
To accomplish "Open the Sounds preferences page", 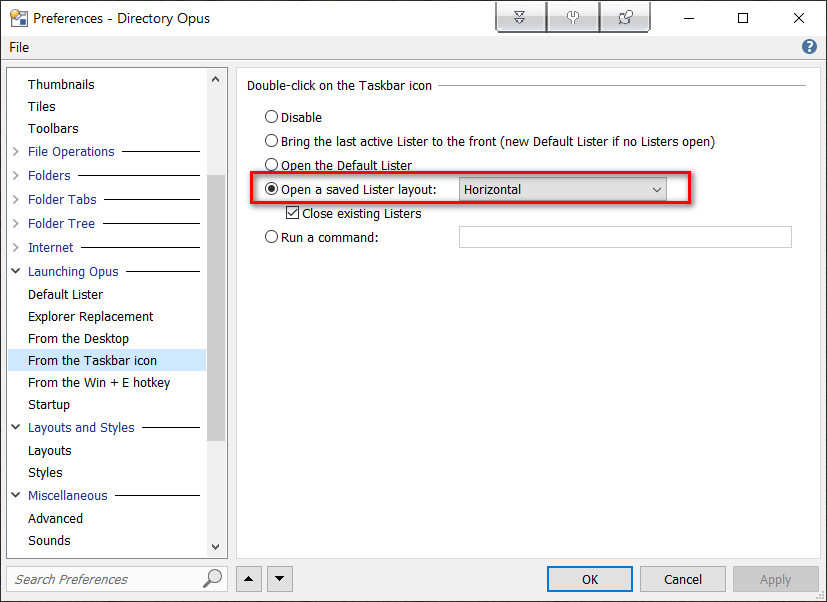I will tap(49, 541).
